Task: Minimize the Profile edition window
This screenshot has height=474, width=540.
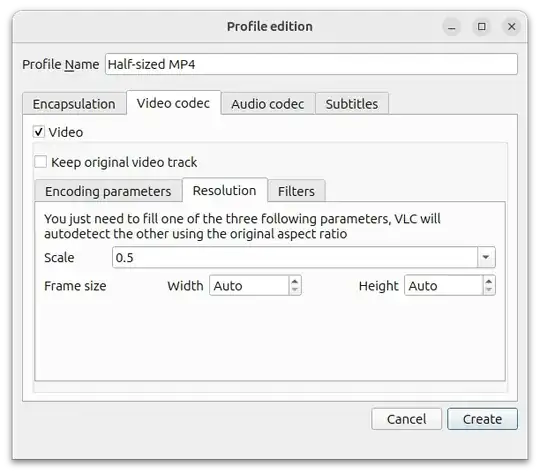Action: (451, 27)
